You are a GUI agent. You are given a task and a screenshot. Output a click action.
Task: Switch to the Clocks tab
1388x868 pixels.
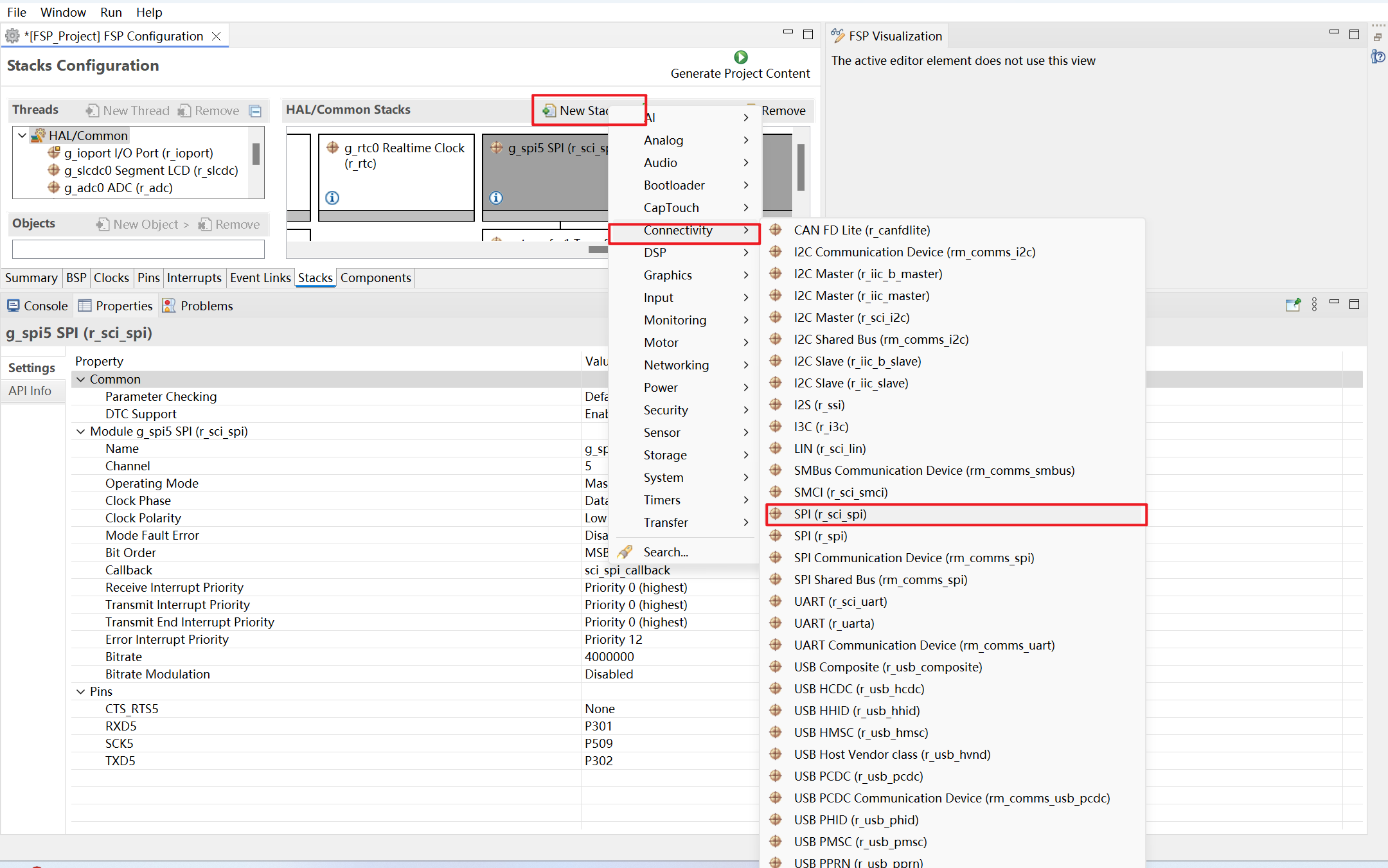tap(111, 278)
